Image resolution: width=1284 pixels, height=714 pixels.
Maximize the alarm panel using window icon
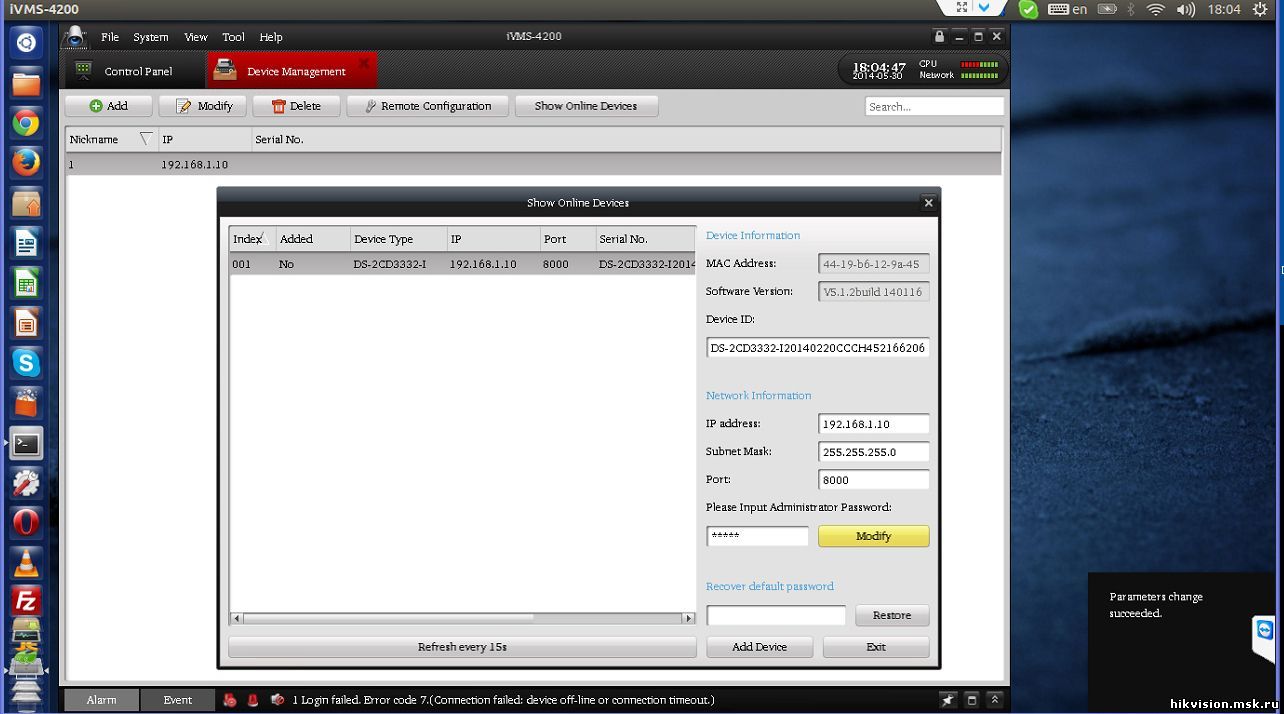coord(971,700)
